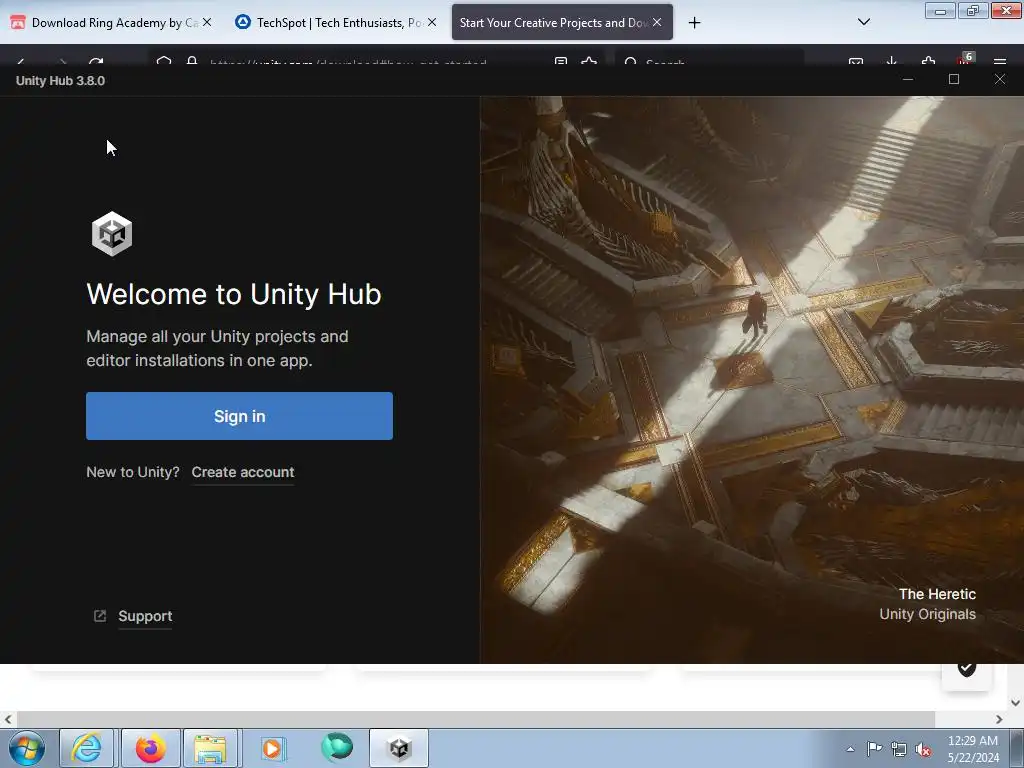Click the Sign in button

click(239, 416)
